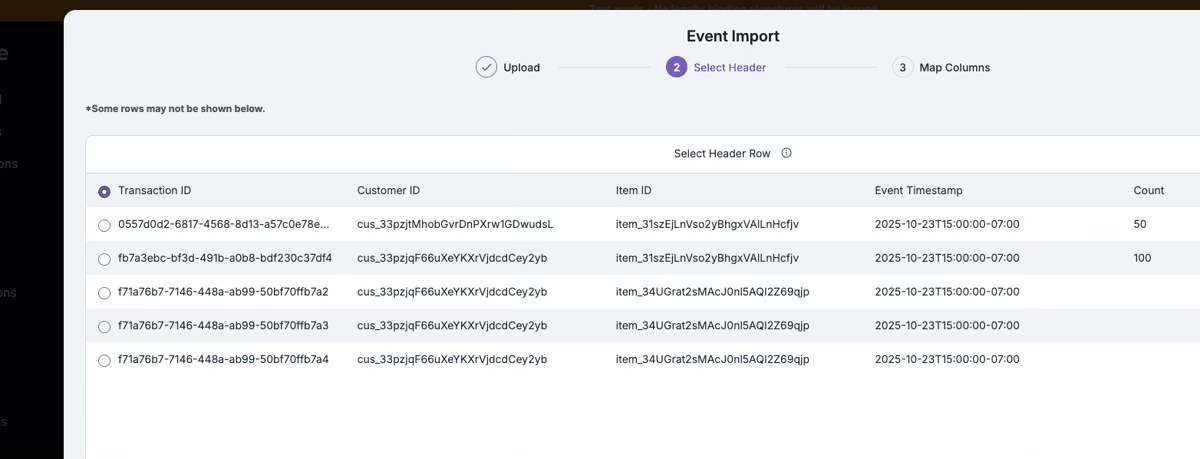
Task: Go to the Upload step label
Action: (x=521, y=68)
